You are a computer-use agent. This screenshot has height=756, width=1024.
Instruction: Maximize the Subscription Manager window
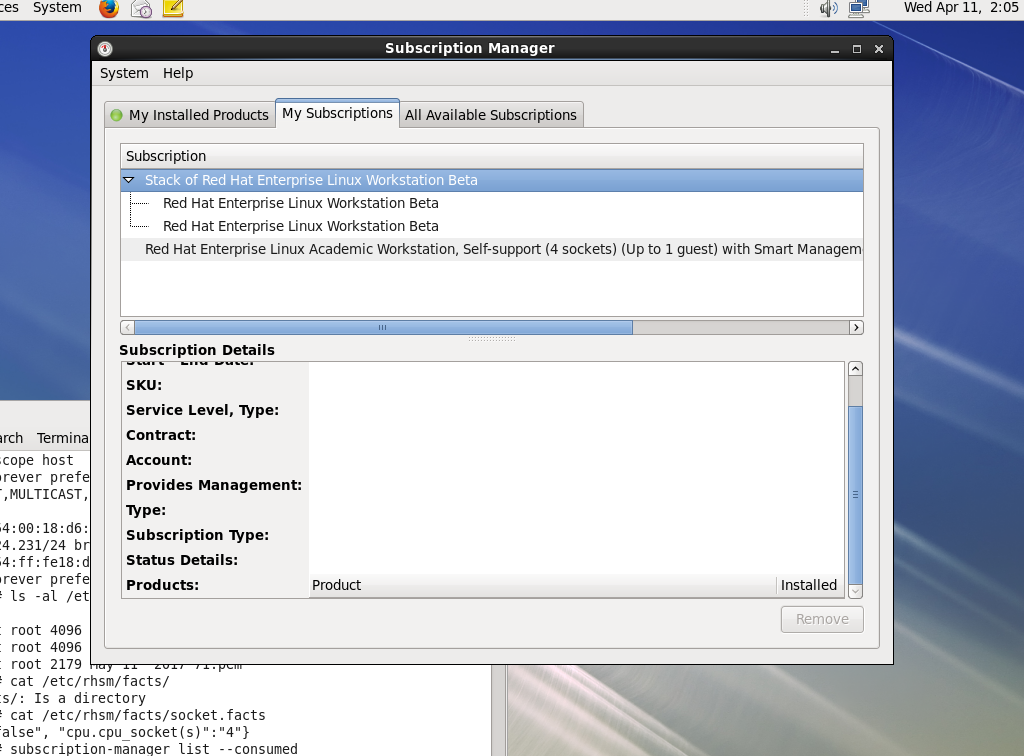point(857,49)
